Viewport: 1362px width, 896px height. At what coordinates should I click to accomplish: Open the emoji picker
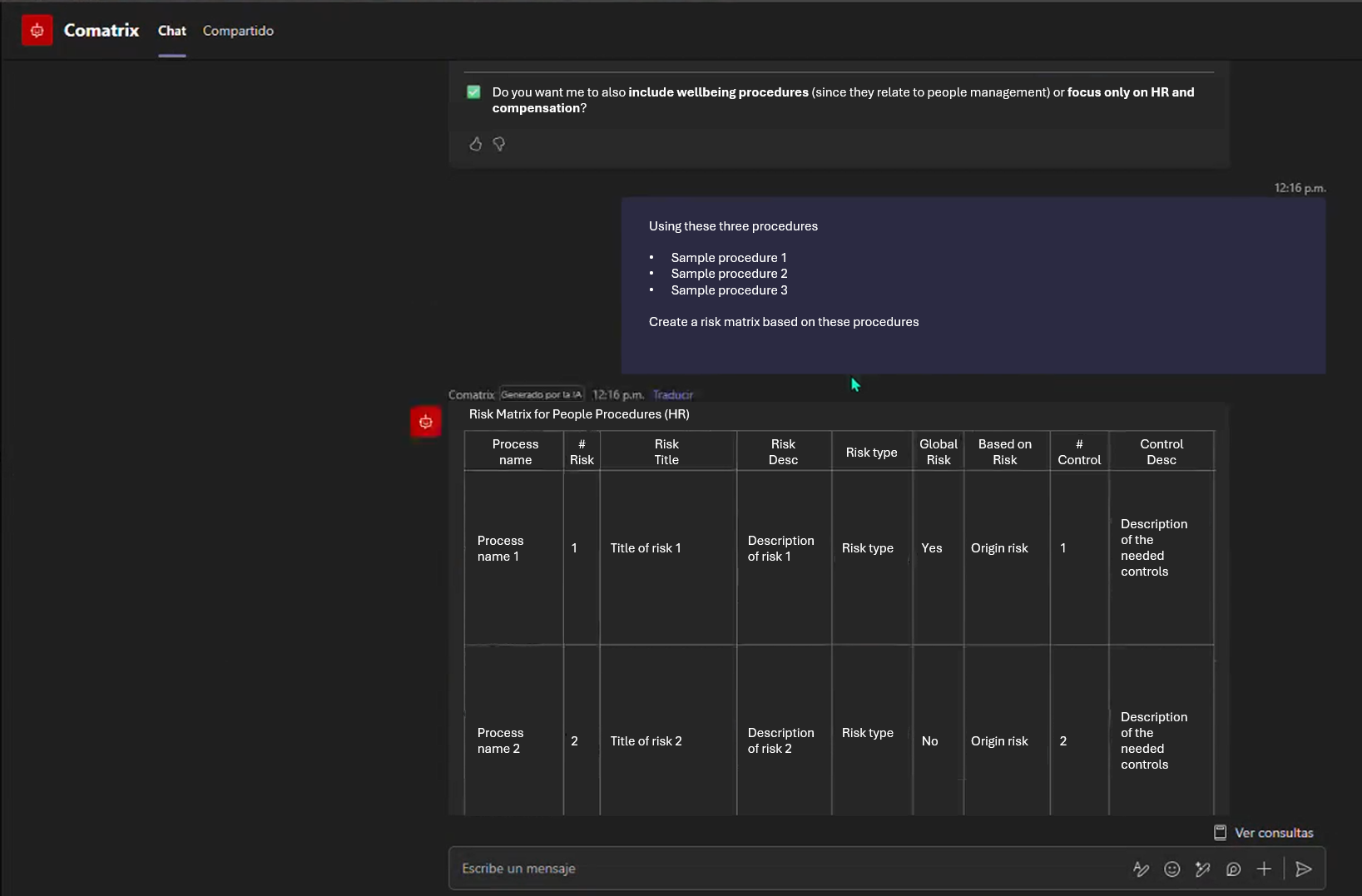(x=1172, y=869)
